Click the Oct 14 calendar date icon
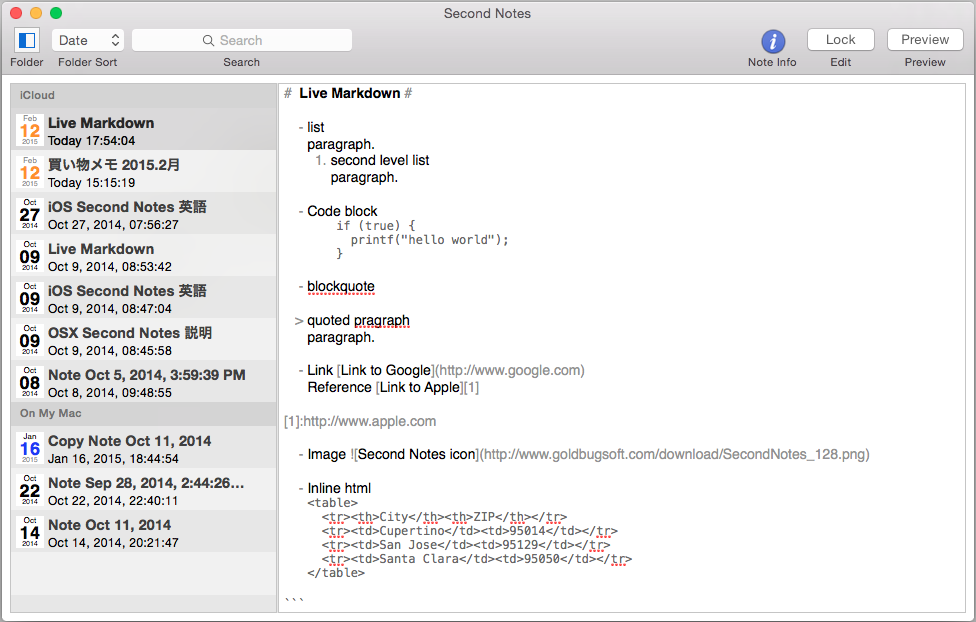The height and width of the screenshot is (622, 976). click(30, 532)
